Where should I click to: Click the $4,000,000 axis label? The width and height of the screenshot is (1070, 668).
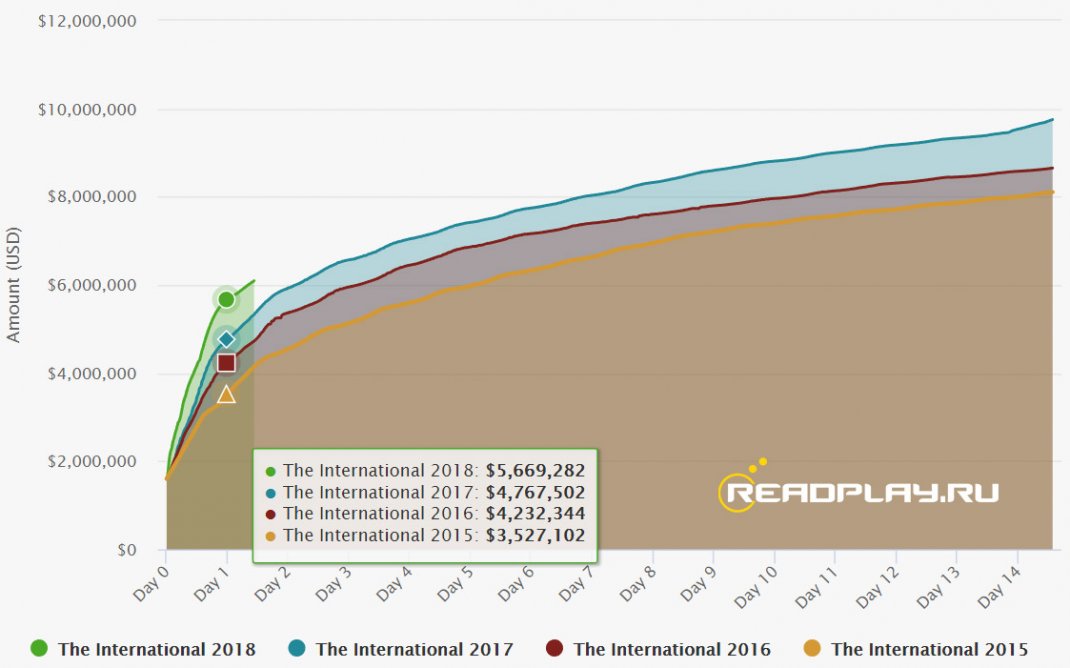pyautogui.click(x=91, y=373)
